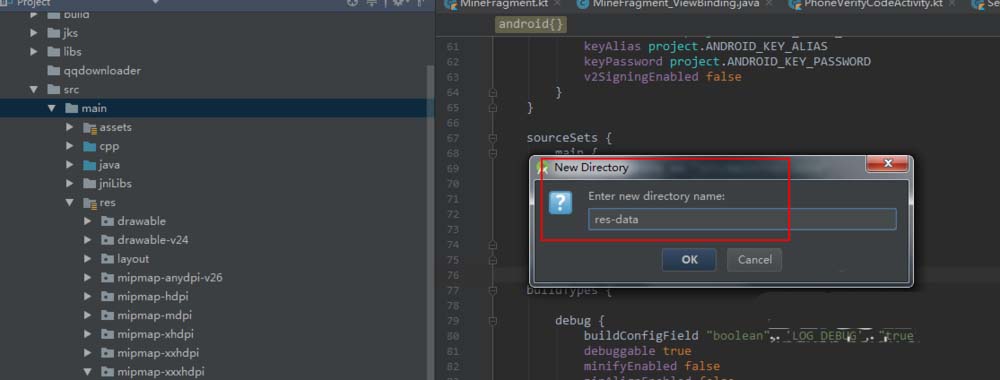Select the qqdownloader tree row label
This screenshot has width=1000, height=380.
[x=102, y=70]
